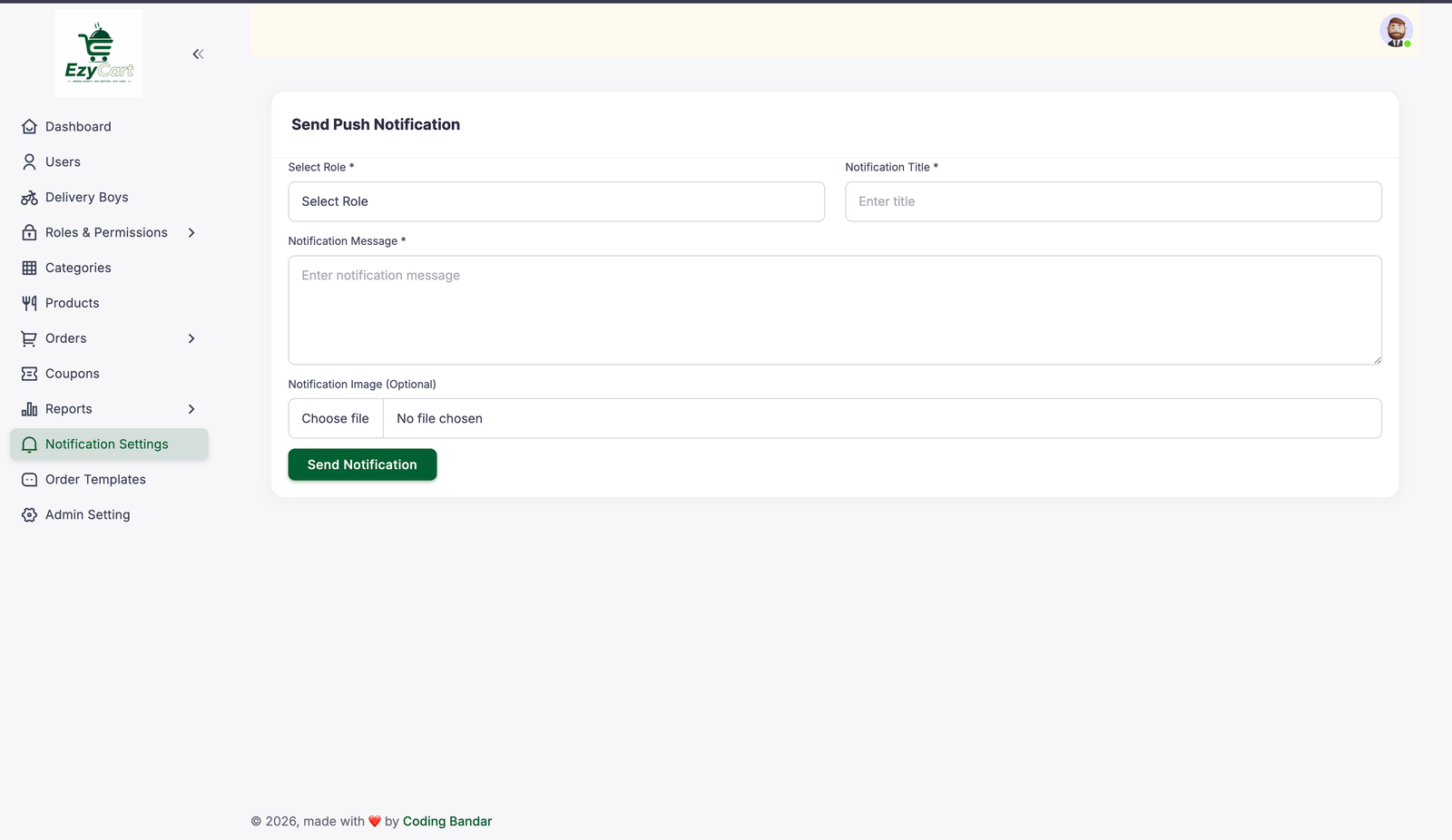
Task: Click the 'Notification Title *' label
Action: pos(892,168)
